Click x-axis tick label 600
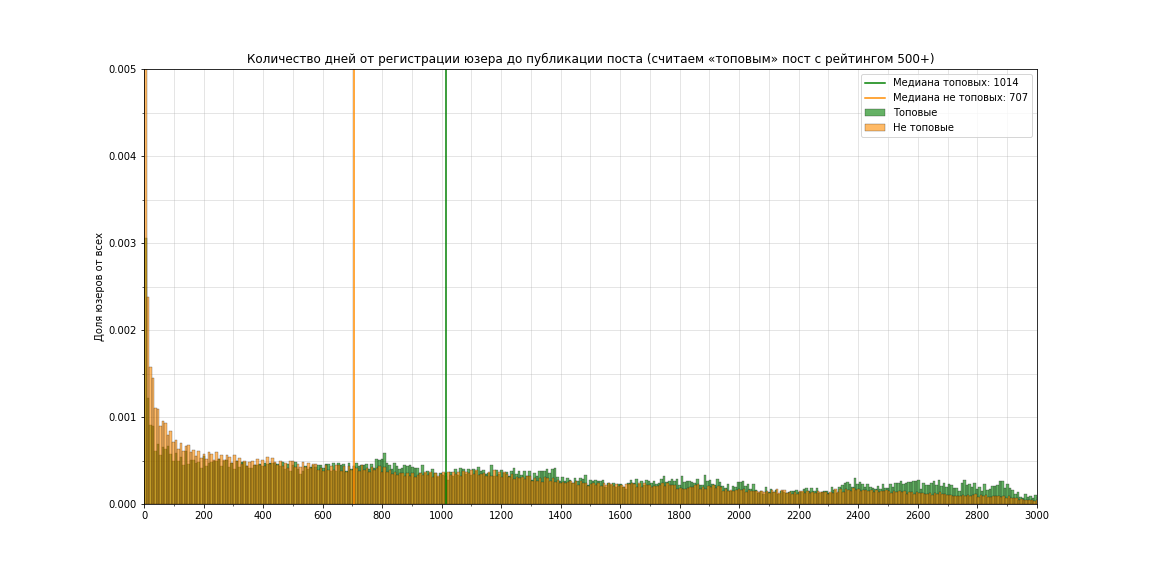 click(323, 516)
